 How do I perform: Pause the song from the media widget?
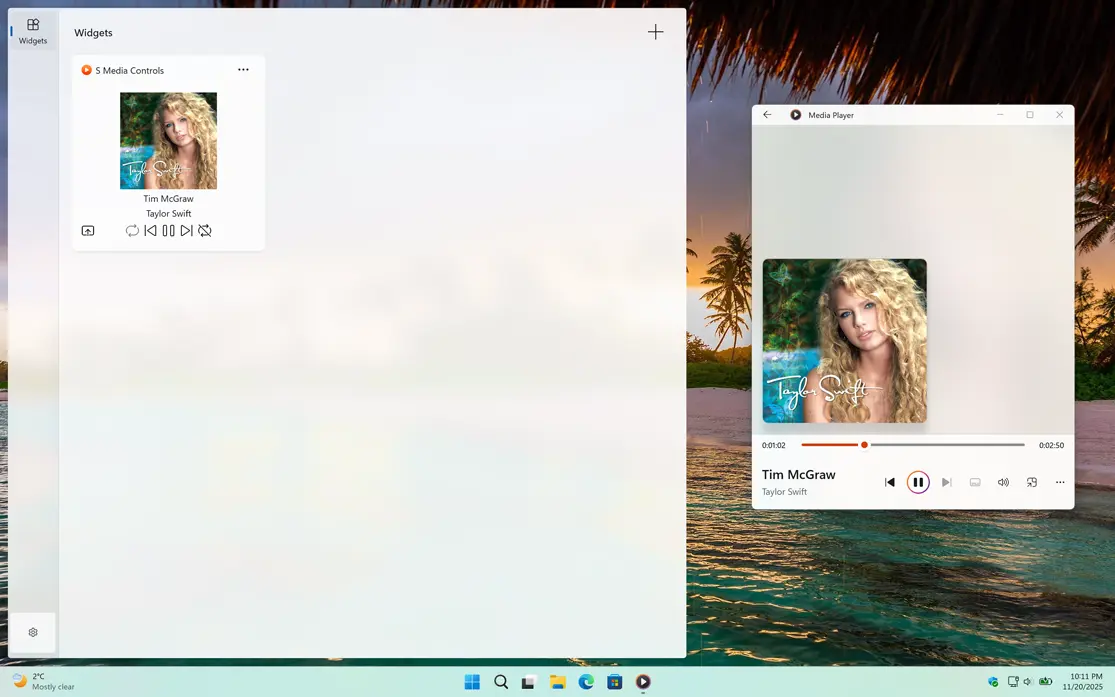pos(168,231)
